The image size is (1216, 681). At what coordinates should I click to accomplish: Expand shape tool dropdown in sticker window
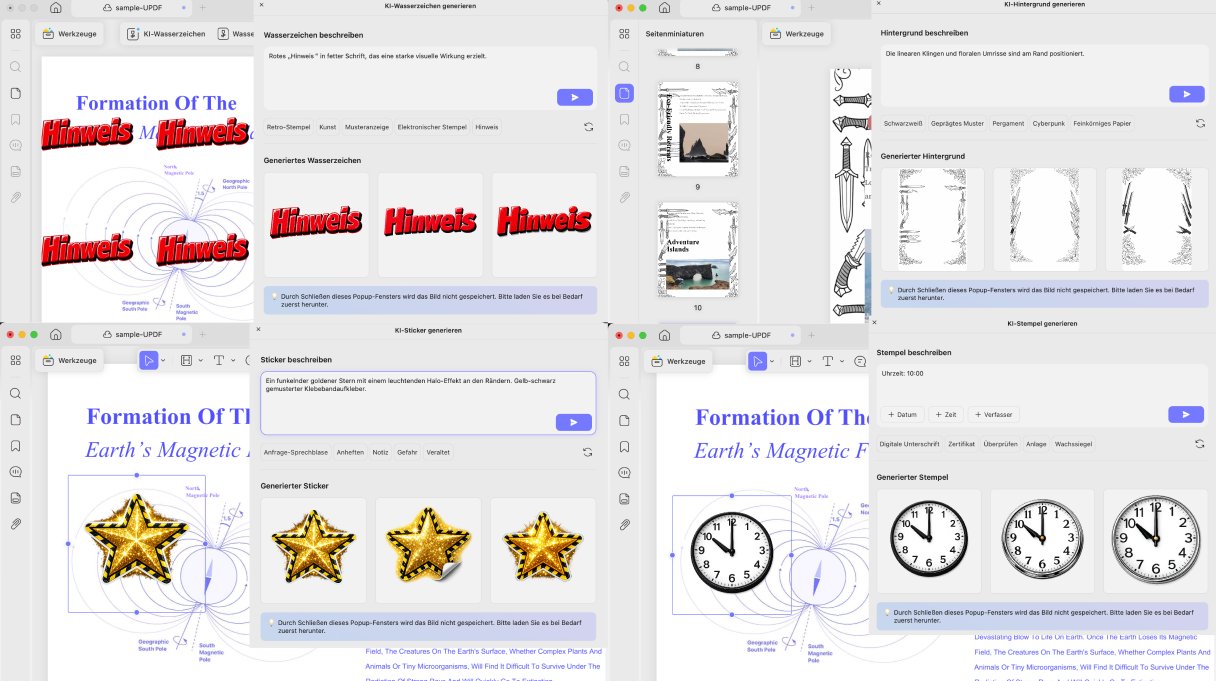point(201,360)
